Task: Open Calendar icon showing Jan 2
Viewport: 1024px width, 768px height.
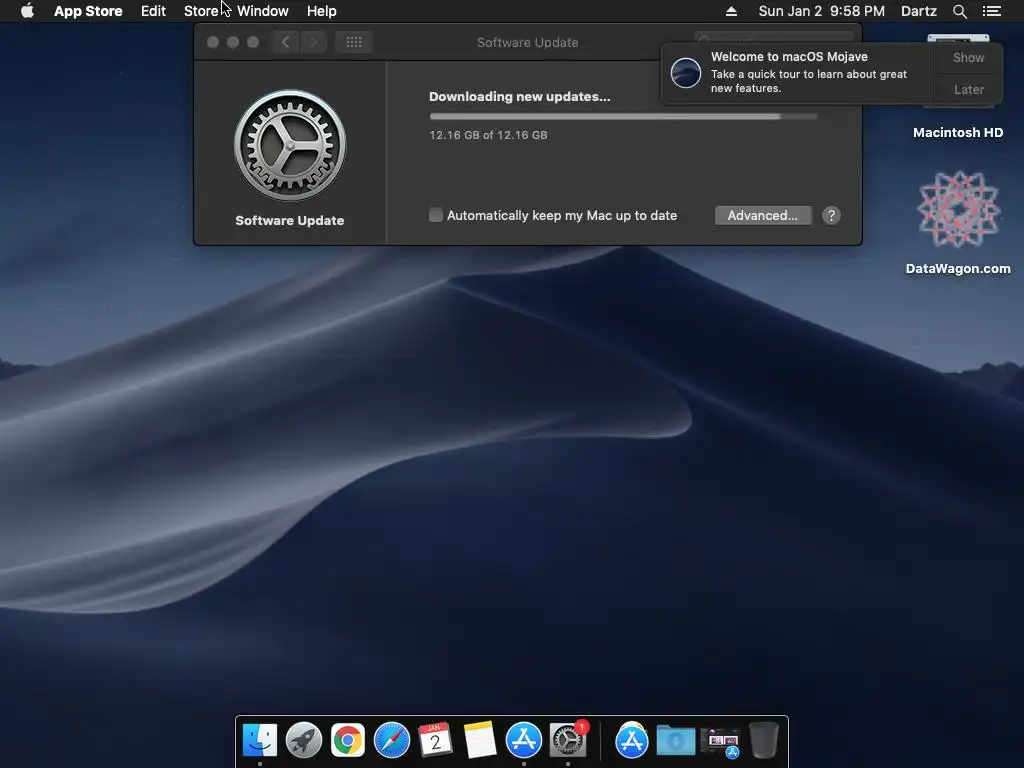Action: click(x=436, y=741)
